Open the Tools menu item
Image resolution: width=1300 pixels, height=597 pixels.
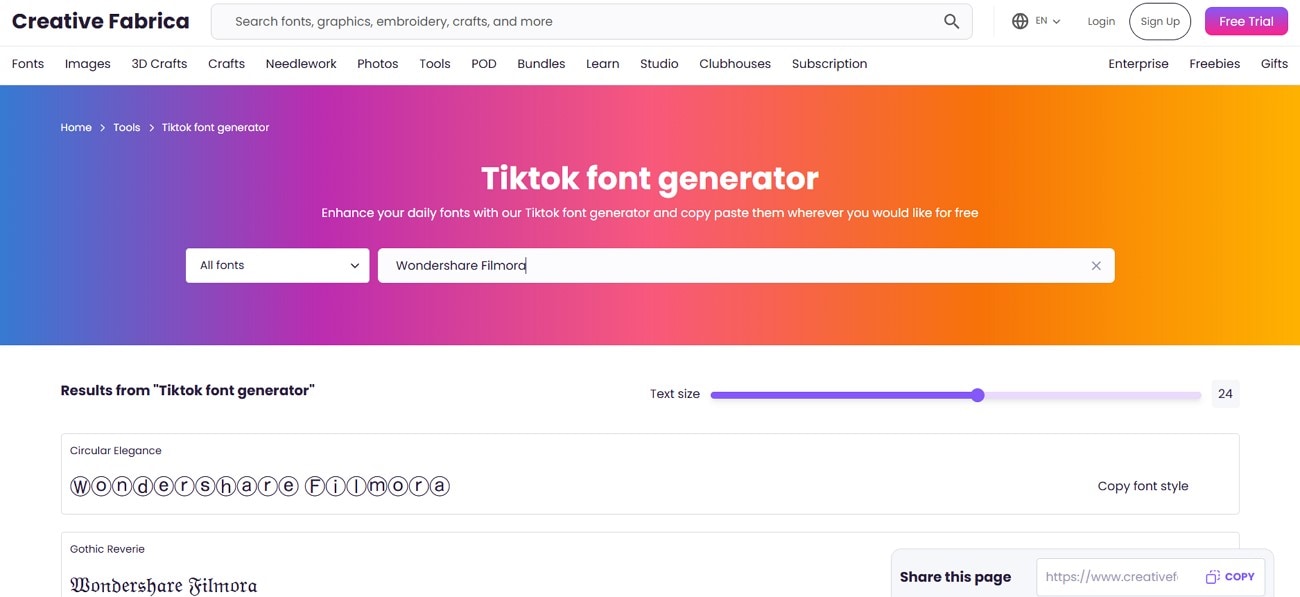coord(435,64)
